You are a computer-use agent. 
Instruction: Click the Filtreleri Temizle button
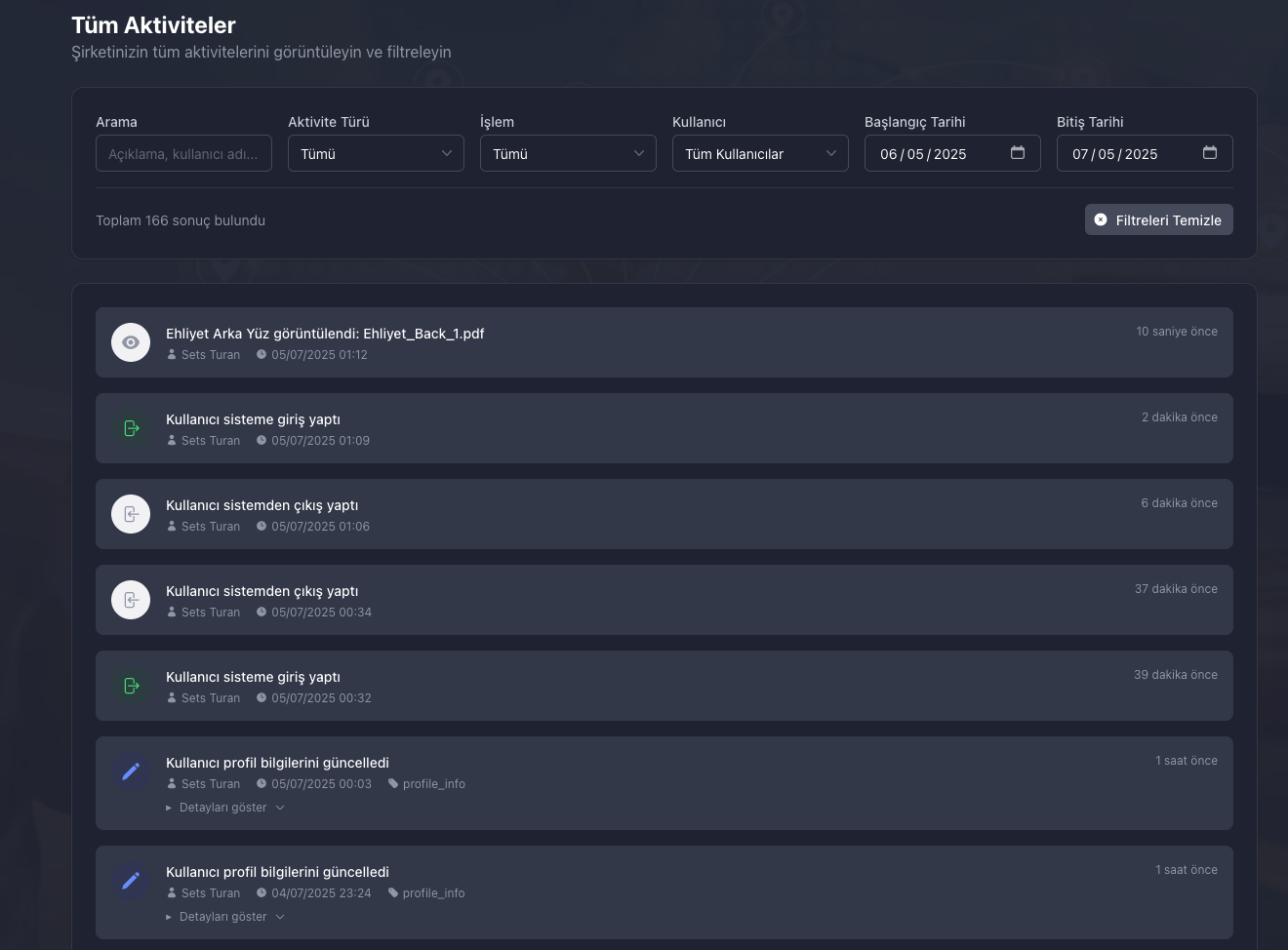(1158, 219)
